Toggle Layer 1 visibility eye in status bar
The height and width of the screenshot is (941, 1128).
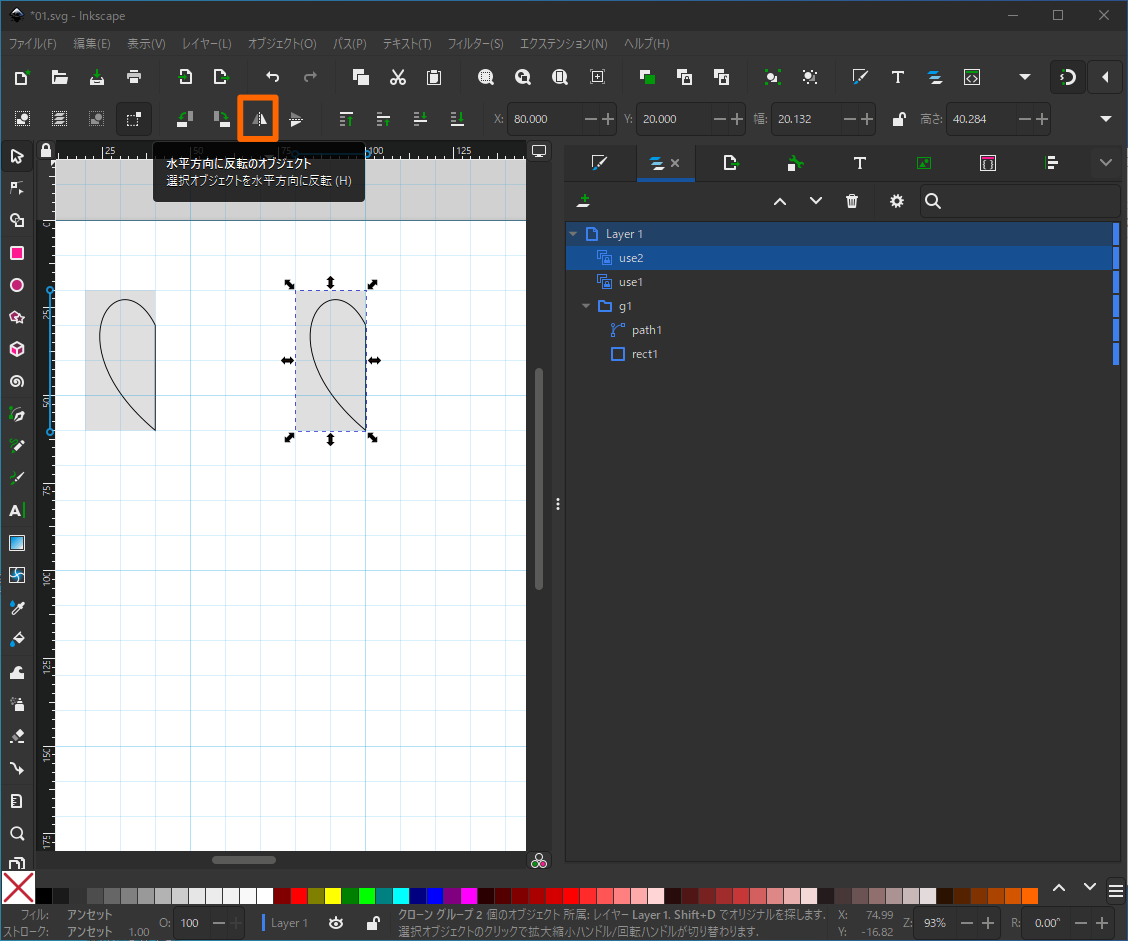click(335, 923)
